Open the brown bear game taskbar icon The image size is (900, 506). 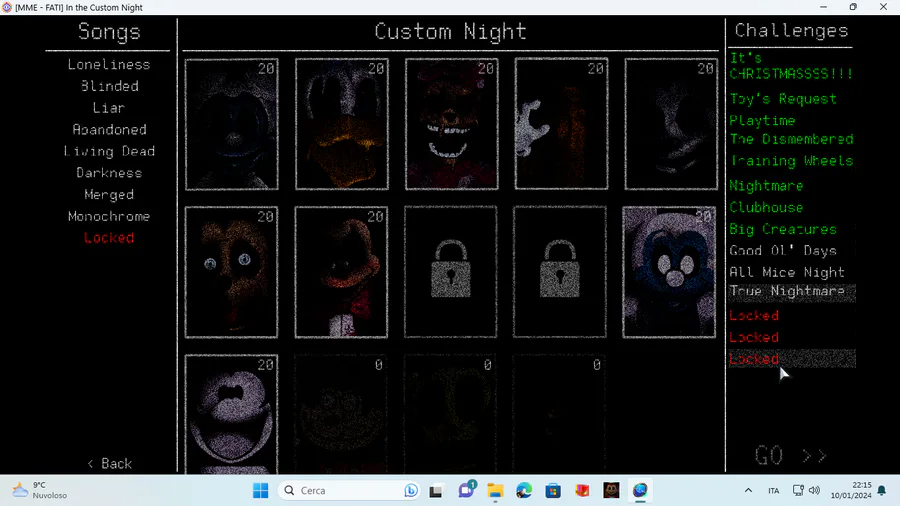tap(611, 491)
